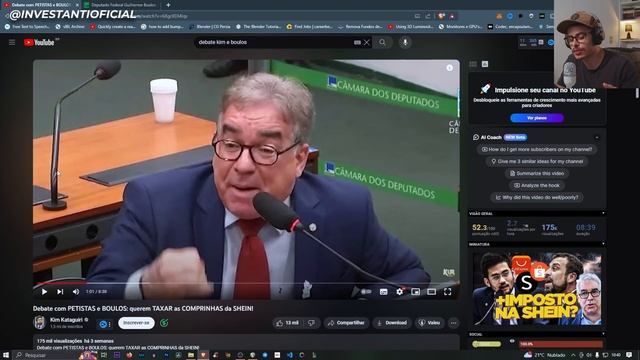The image size is (640, 360).
Task: Click the Compartilhar share button
Action: tap(347, 323)
